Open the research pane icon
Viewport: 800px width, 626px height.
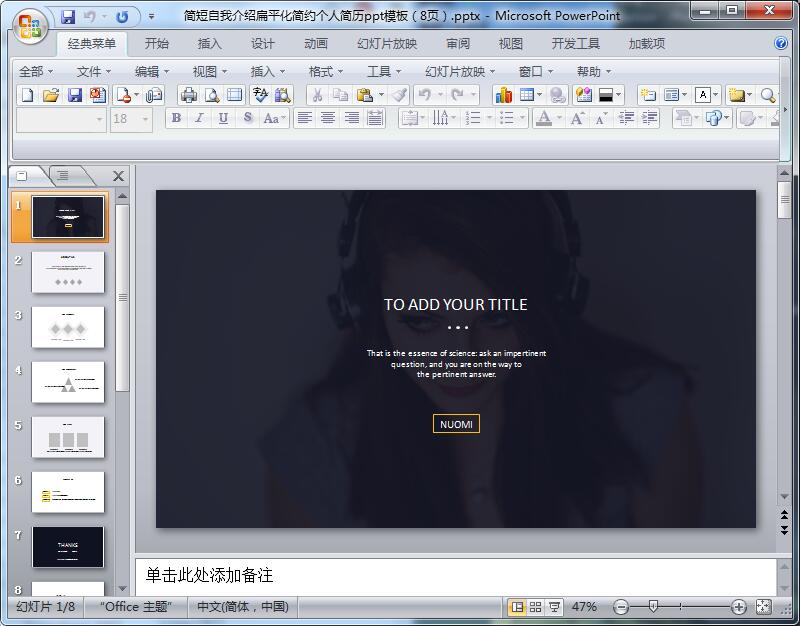[282, 95]
